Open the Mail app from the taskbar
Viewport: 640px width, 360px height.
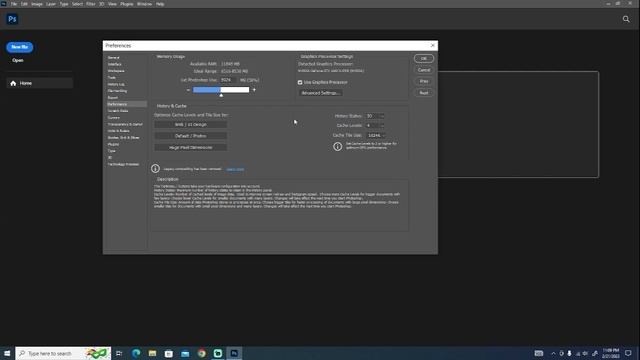pos(185,353)
